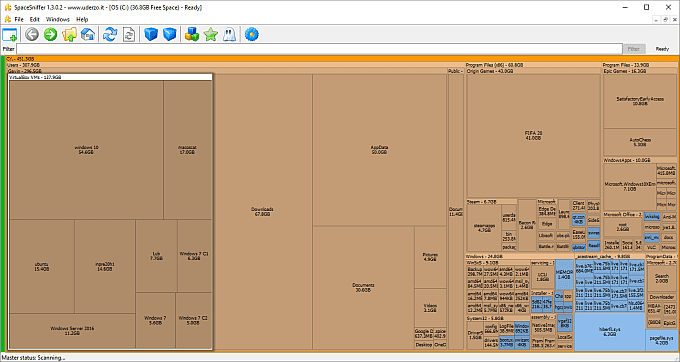Select the WindowsApps 10.0GB header
This screenshot has width=680, height=362.
(639, 160)
